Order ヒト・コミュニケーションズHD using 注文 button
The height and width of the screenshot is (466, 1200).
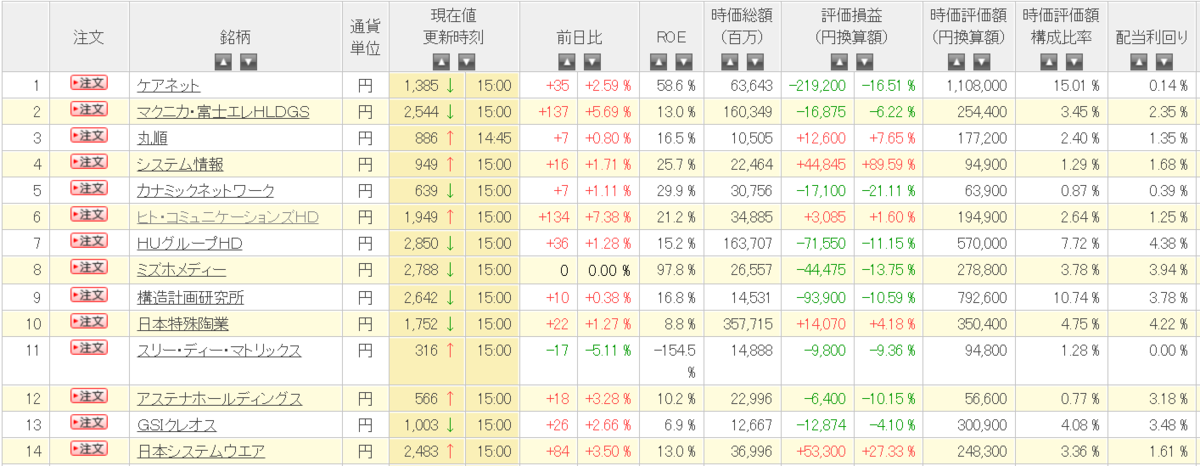[88, 214]
